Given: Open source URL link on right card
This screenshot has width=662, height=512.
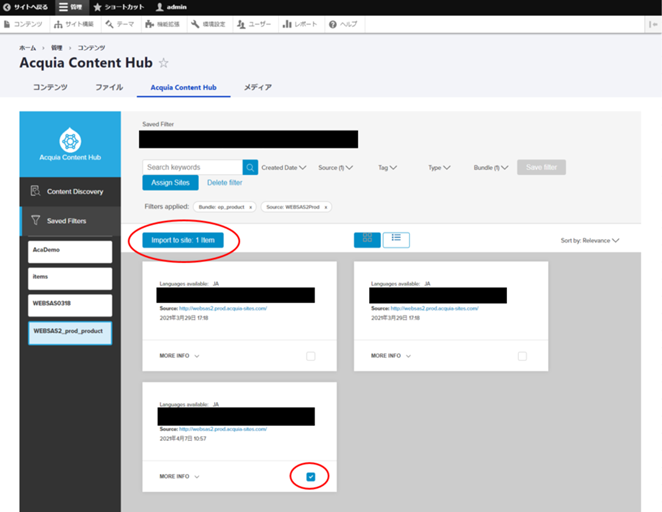Looking at the screenshot, I should (x=434, y=309).
